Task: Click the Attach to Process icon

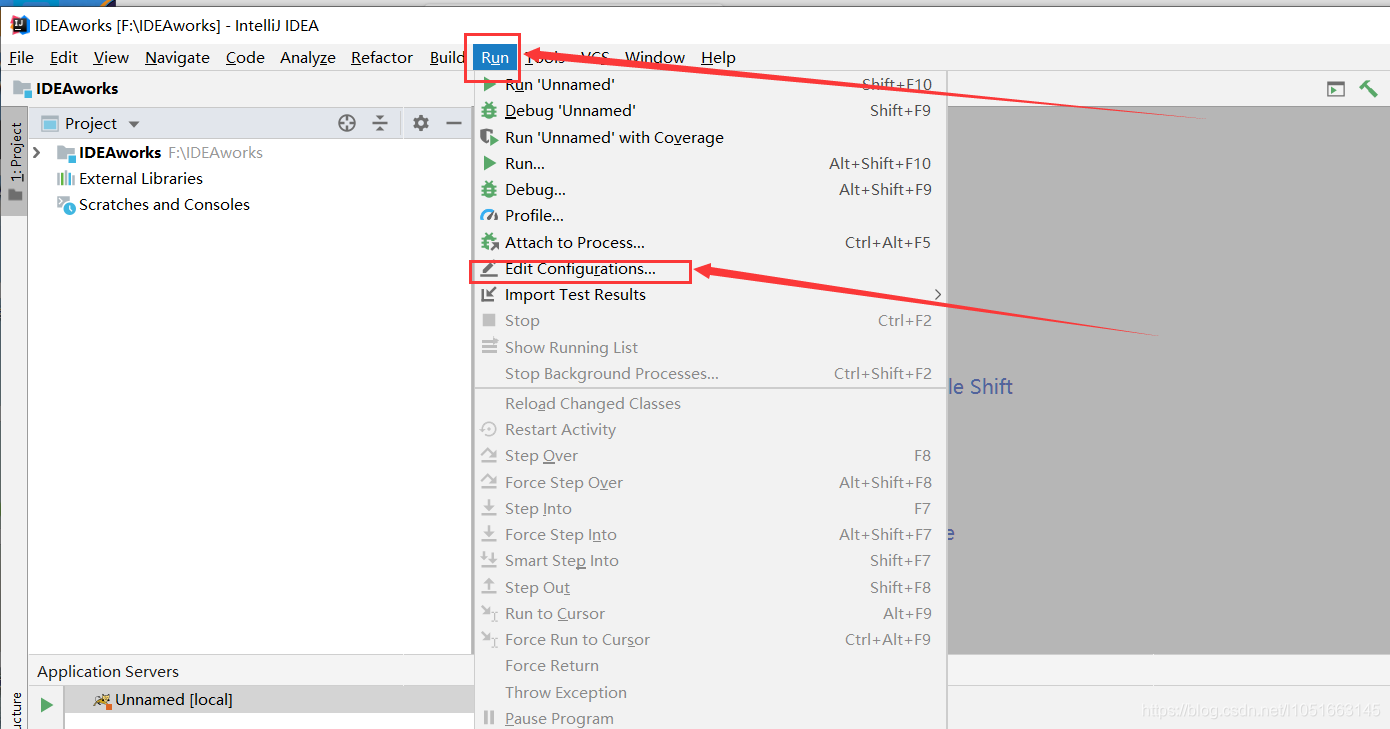Action: [x=489, y=242]
